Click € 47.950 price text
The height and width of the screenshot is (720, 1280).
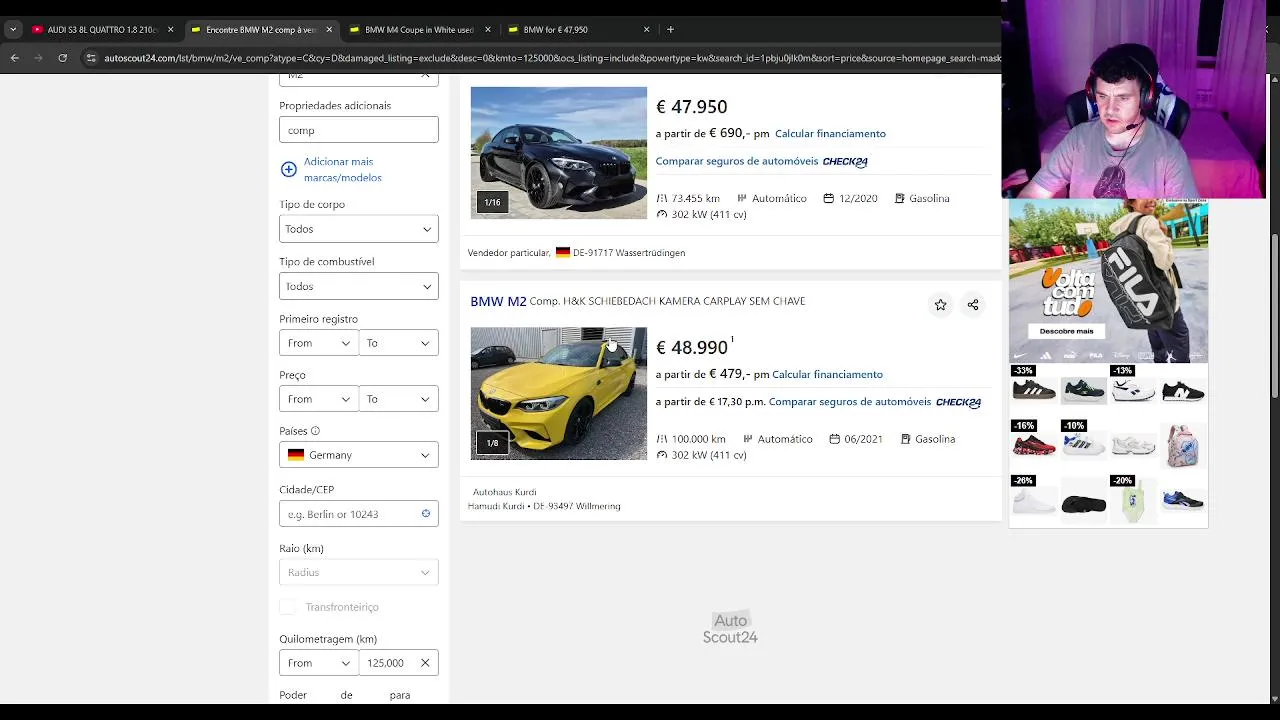[691, 107]
